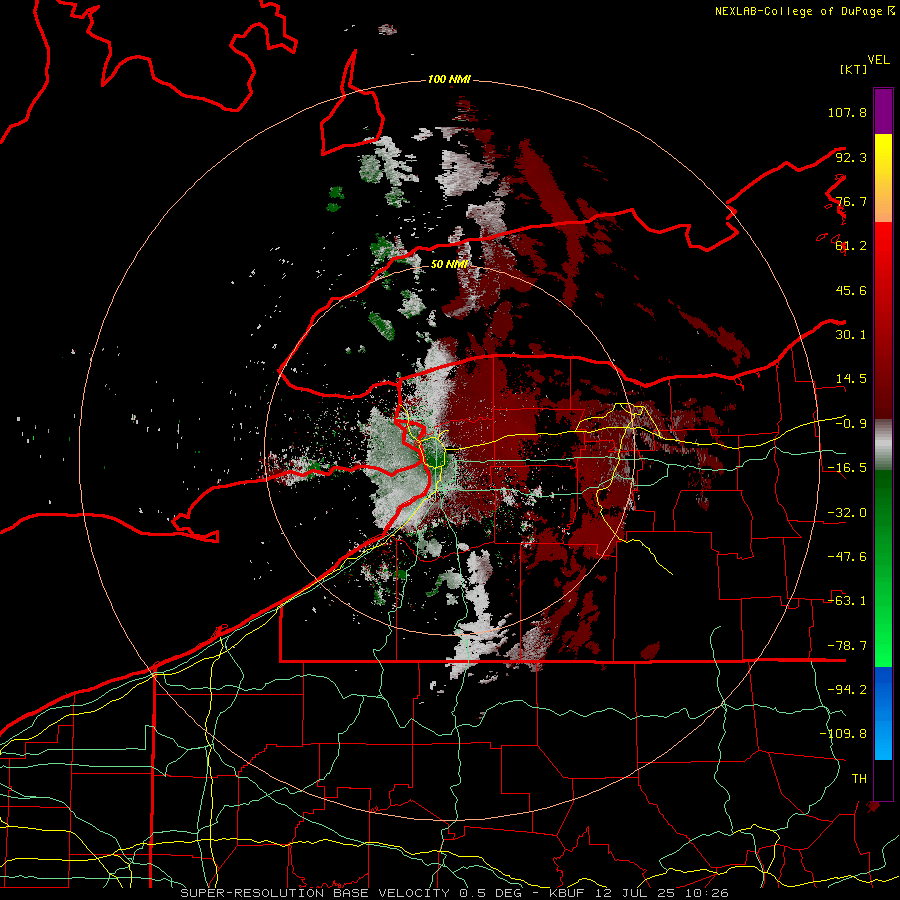Click the -78.7 velocity scale value
Image resolution: width=900 pixels, height=900 pixels.
847,646
